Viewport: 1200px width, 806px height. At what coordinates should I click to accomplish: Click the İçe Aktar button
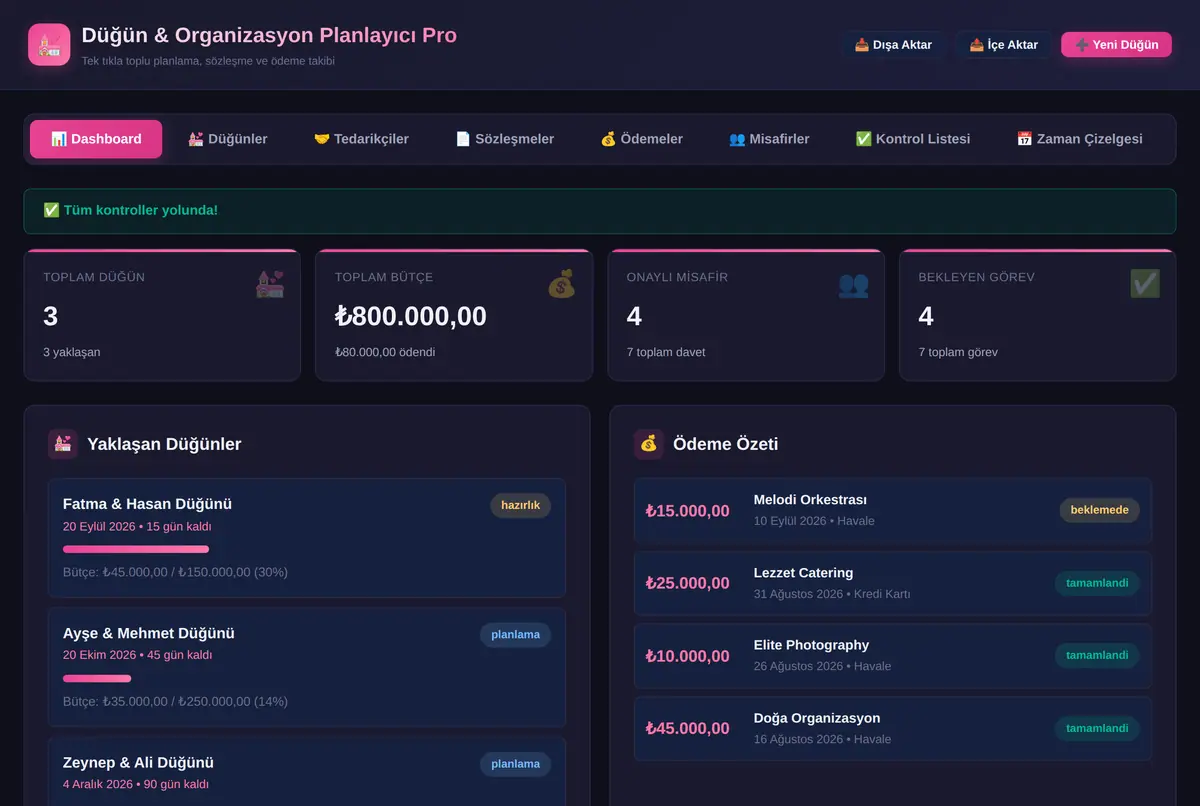coord(1003,45)
